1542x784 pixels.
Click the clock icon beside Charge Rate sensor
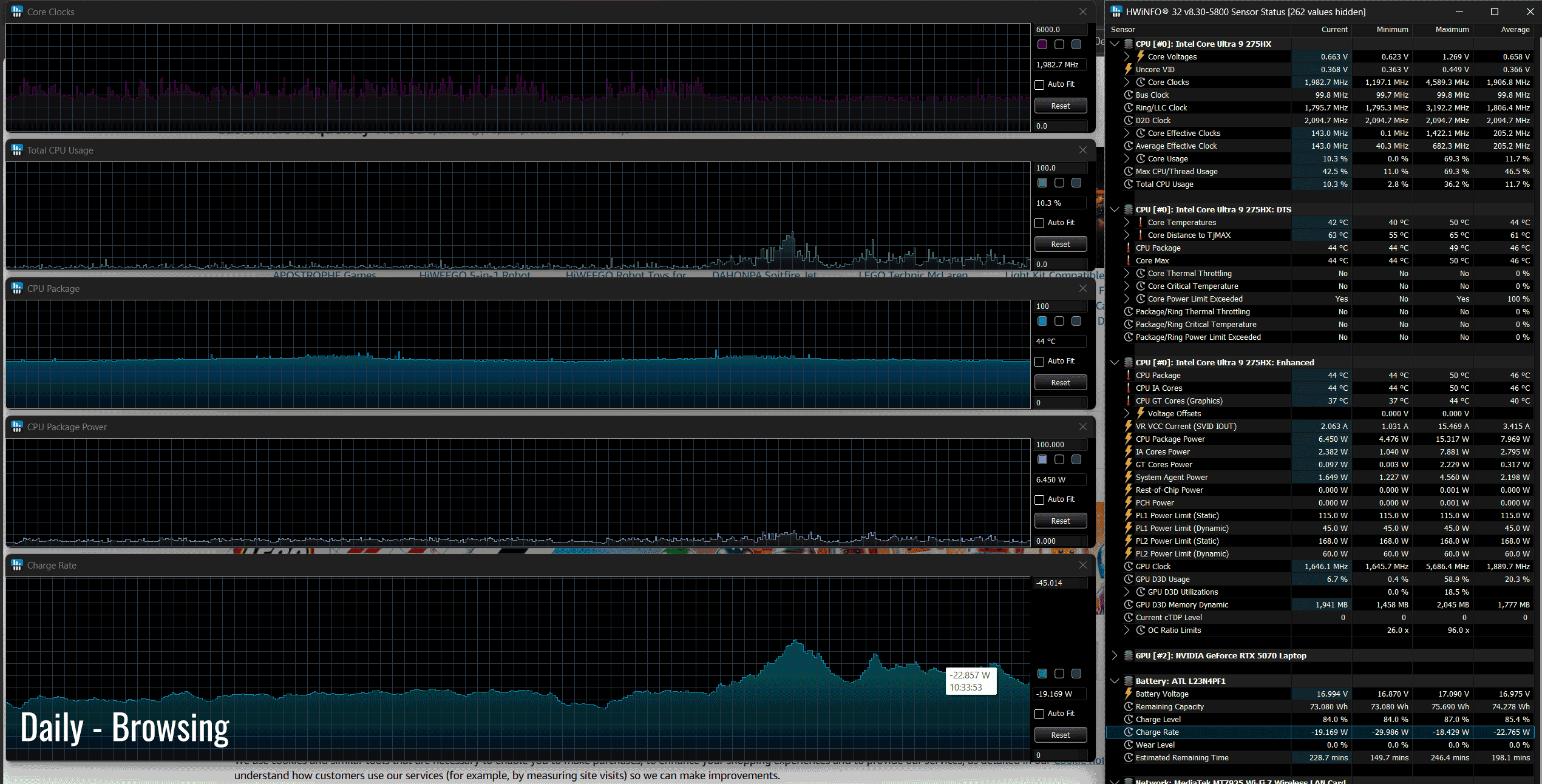pos(1129,732)
